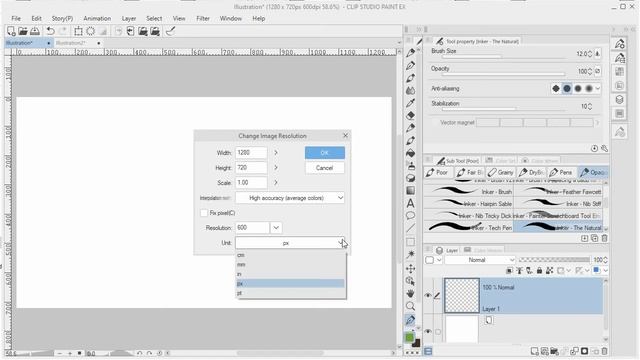The image size is (640, 360).
Task: Click the Open file folder icon
Action: (23, 31)
